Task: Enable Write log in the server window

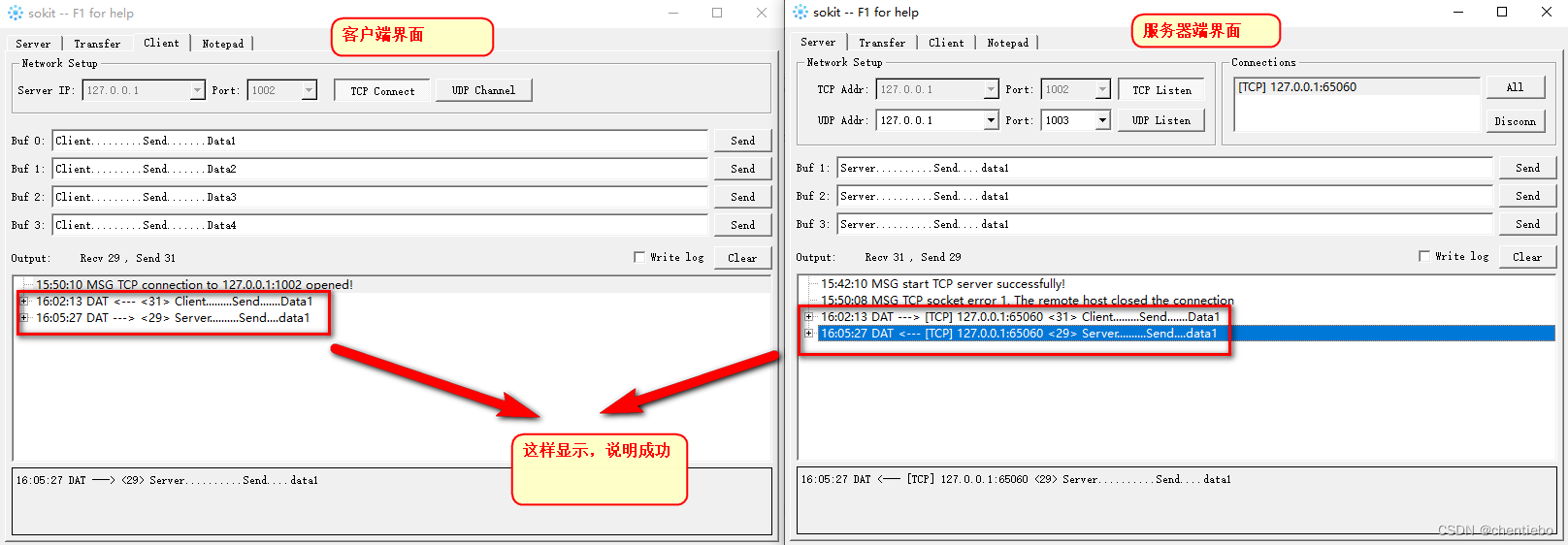Action: 1424,256
